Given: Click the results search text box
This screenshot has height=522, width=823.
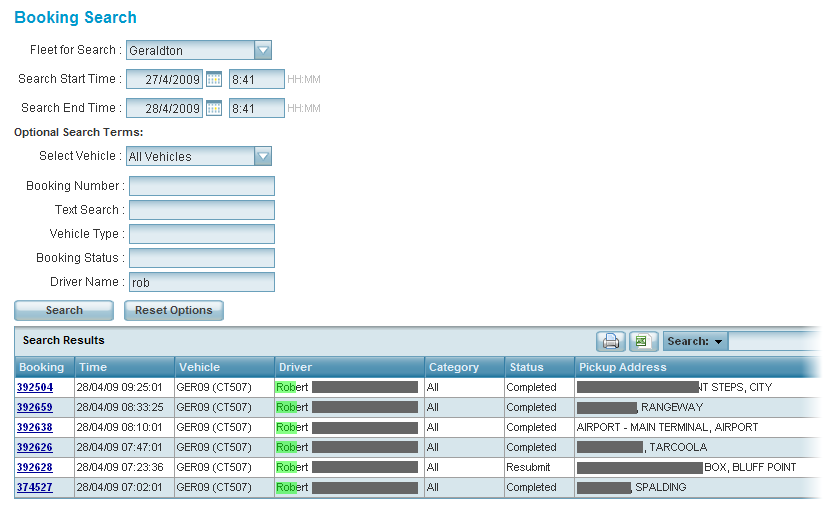Looking at the screenshot, I should [x=775, y=342].
